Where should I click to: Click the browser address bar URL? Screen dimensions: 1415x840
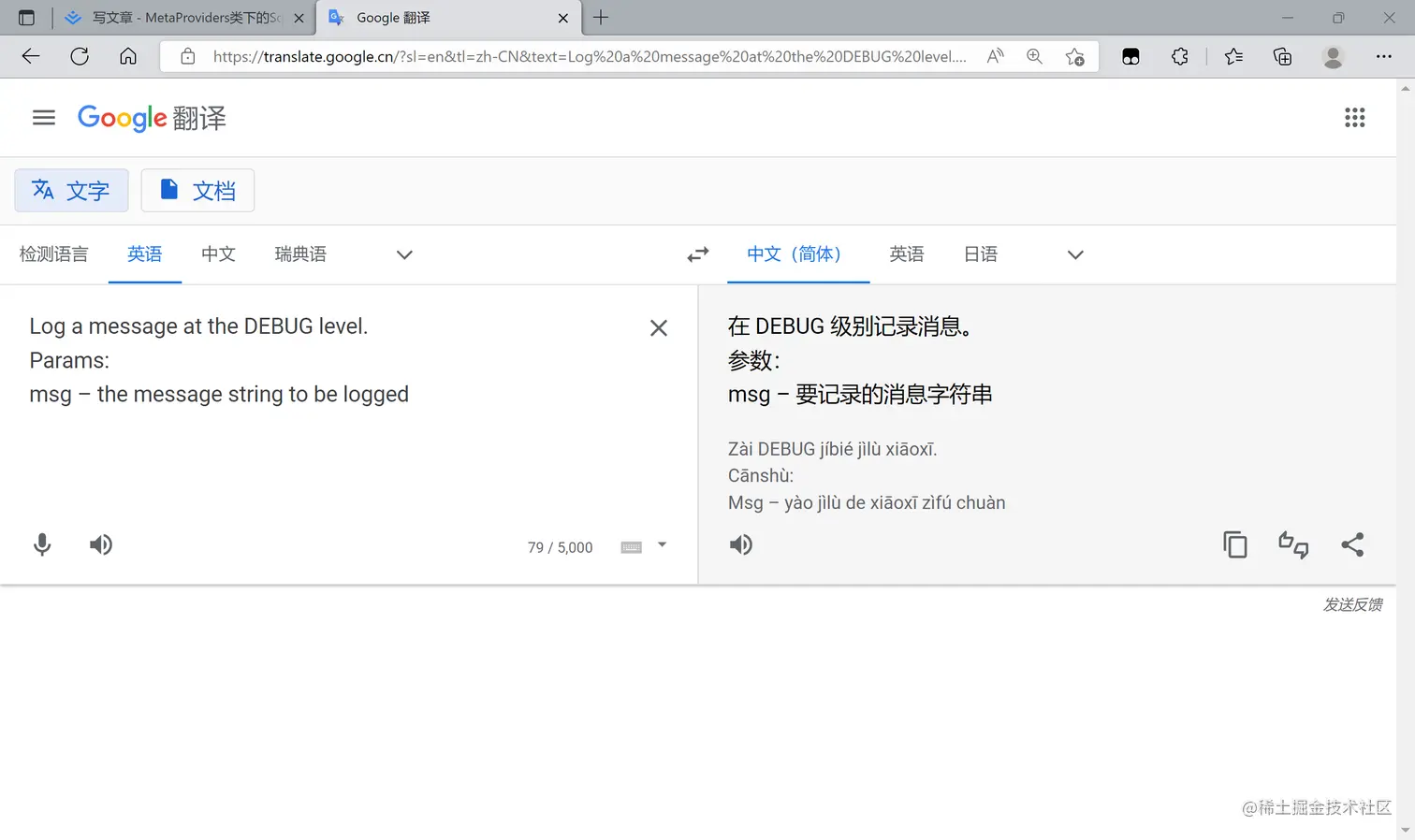[x=590, y=56]
